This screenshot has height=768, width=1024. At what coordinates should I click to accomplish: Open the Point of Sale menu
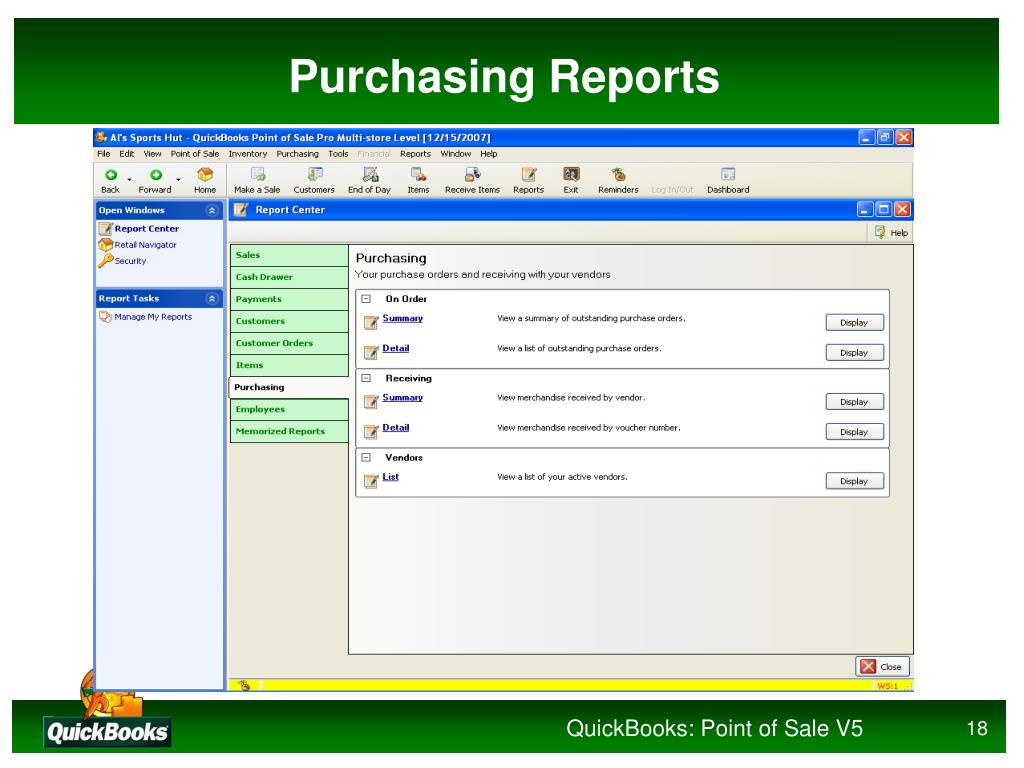point(195,154)
